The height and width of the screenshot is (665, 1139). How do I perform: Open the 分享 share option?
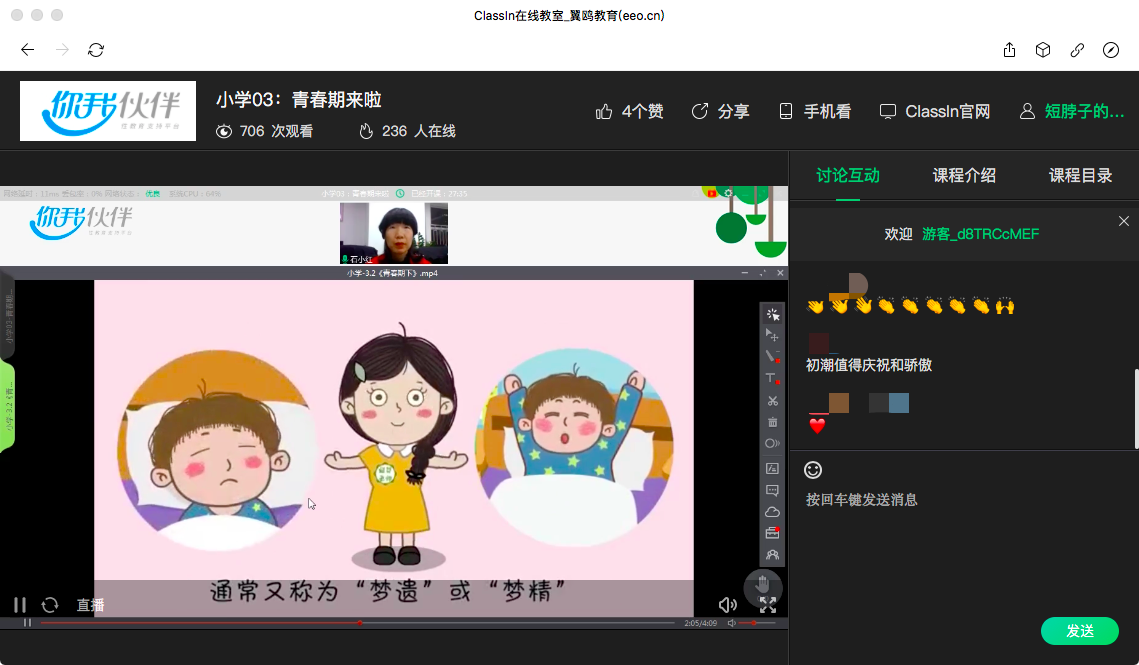pyautogui.click(x=721, y=111)
